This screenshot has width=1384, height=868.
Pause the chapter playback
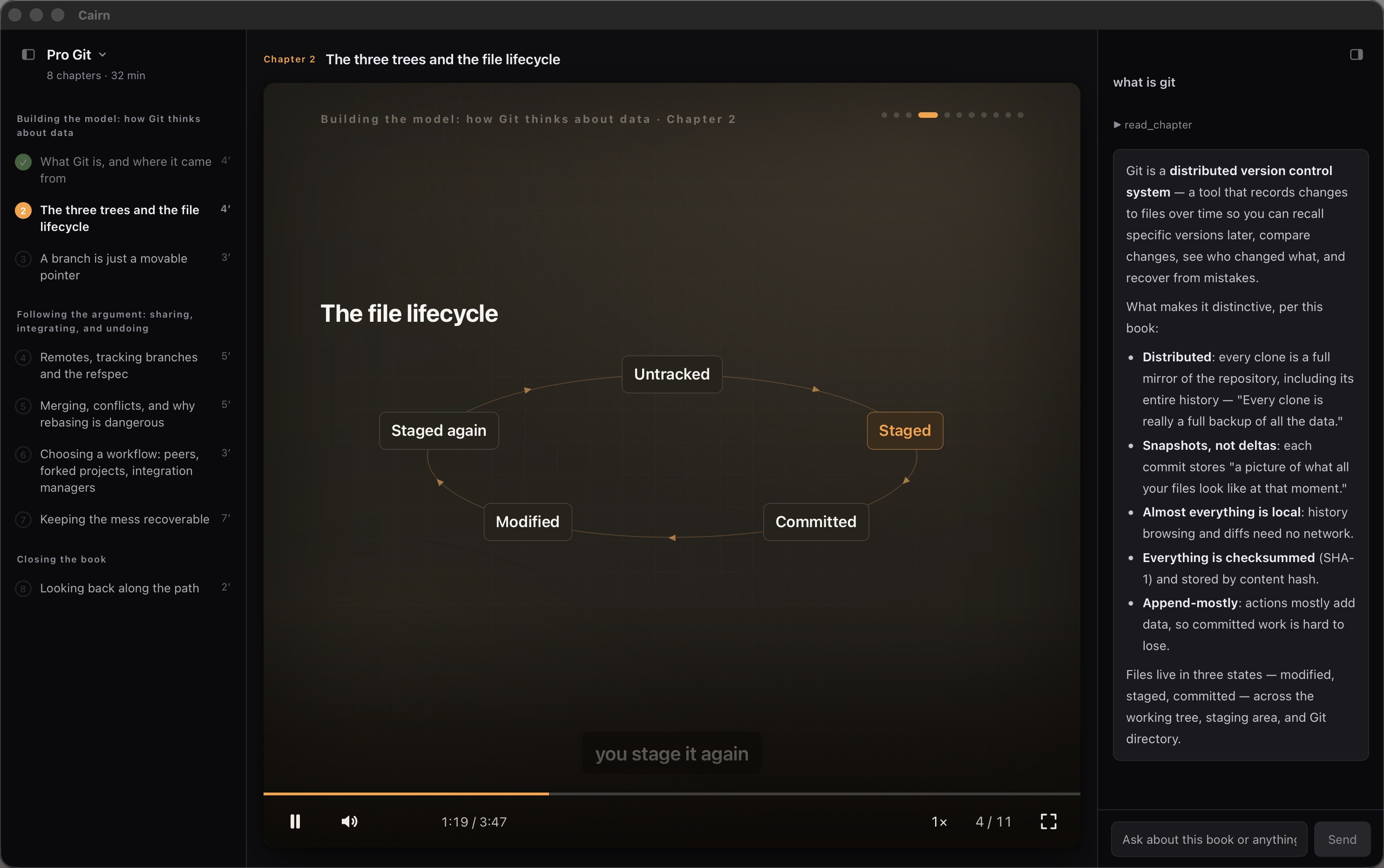tap(295, 821)
